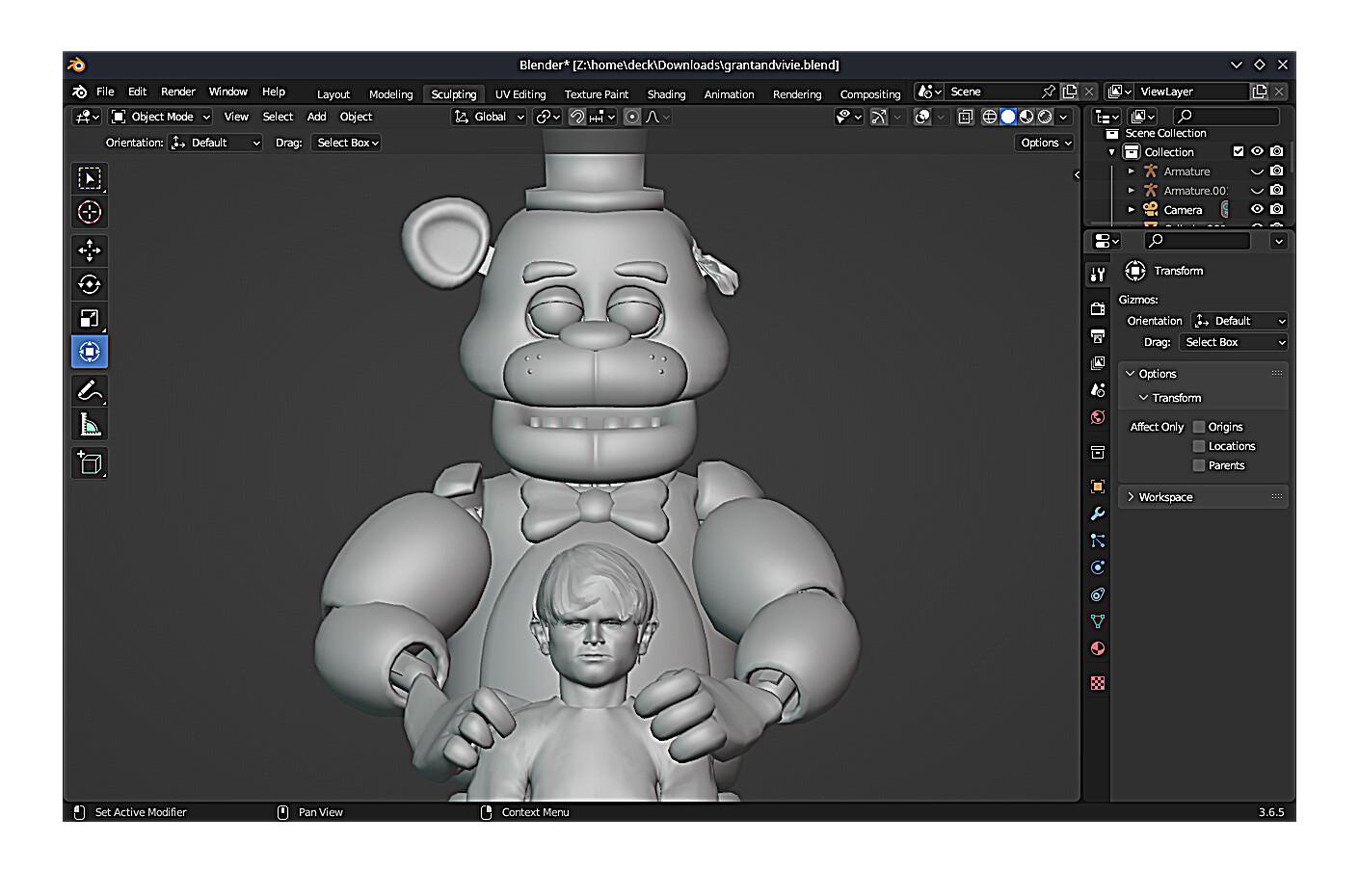The height and width of the screenshot is (896, 1359).
Task: Click the highlighted Transform tool
Action: click(90, 352)
